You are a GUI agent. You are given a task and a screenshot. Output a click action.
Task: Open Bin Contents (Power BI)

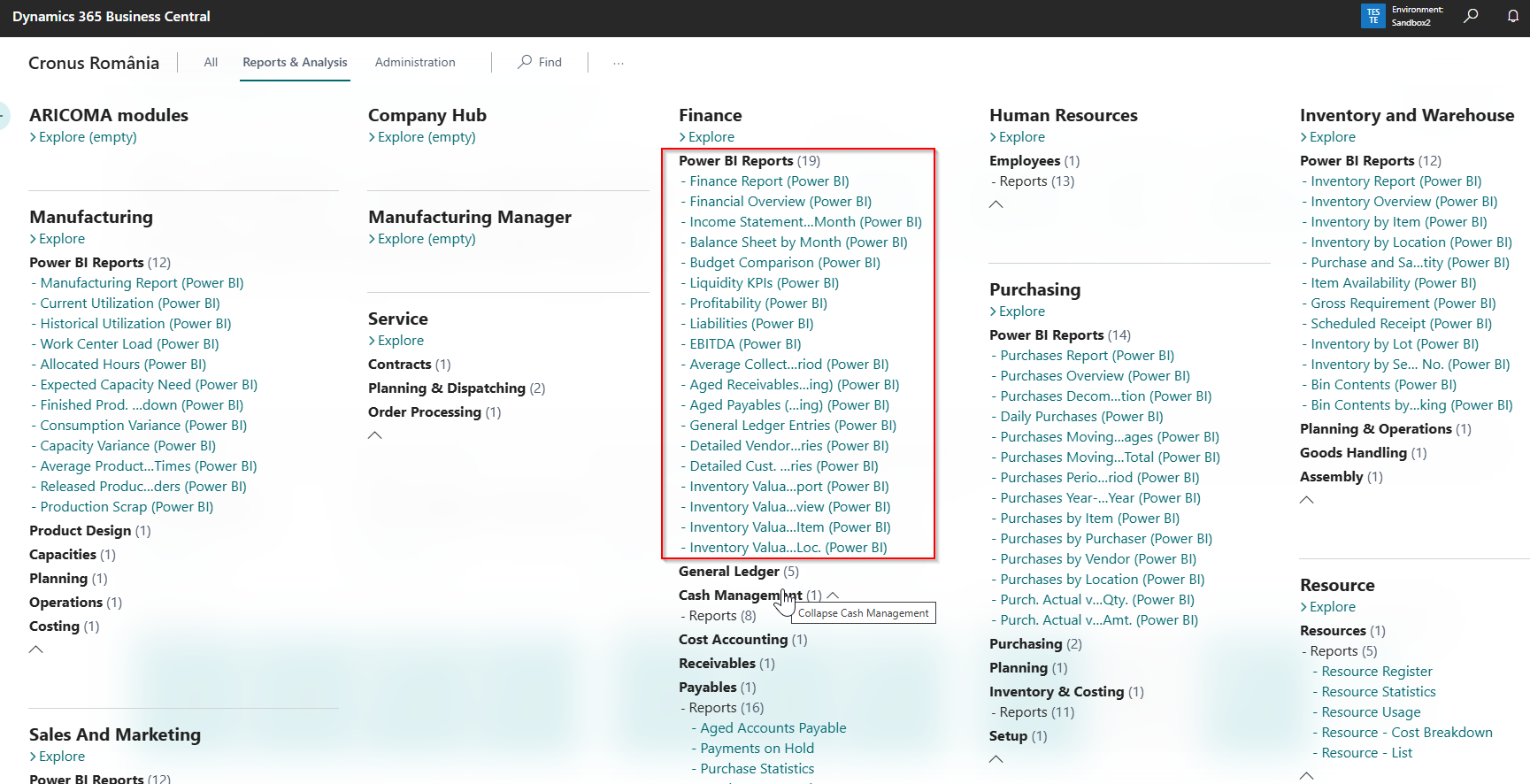1384,385
